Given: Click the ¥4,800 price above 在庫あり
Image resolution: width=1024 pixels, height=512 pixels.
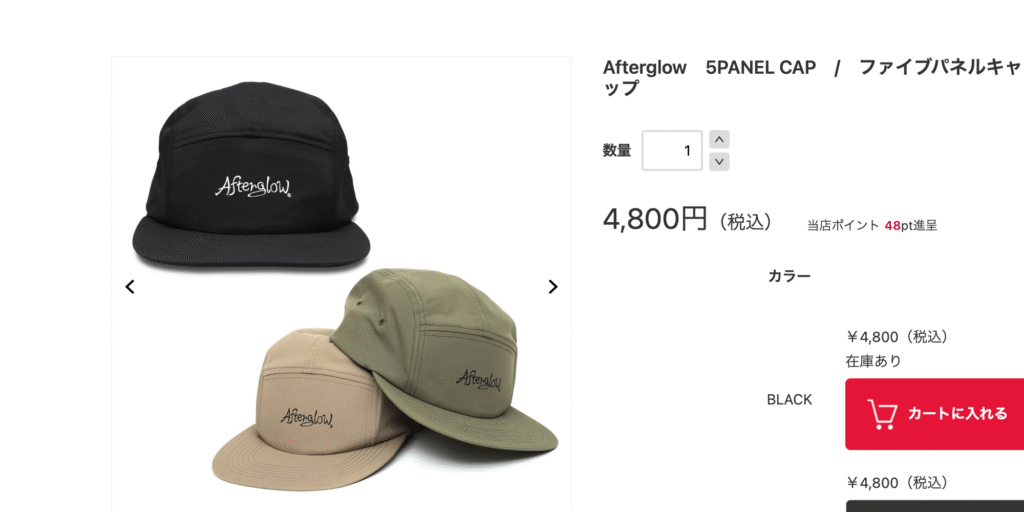Looking at the screenshot, I should click(897, 337).
